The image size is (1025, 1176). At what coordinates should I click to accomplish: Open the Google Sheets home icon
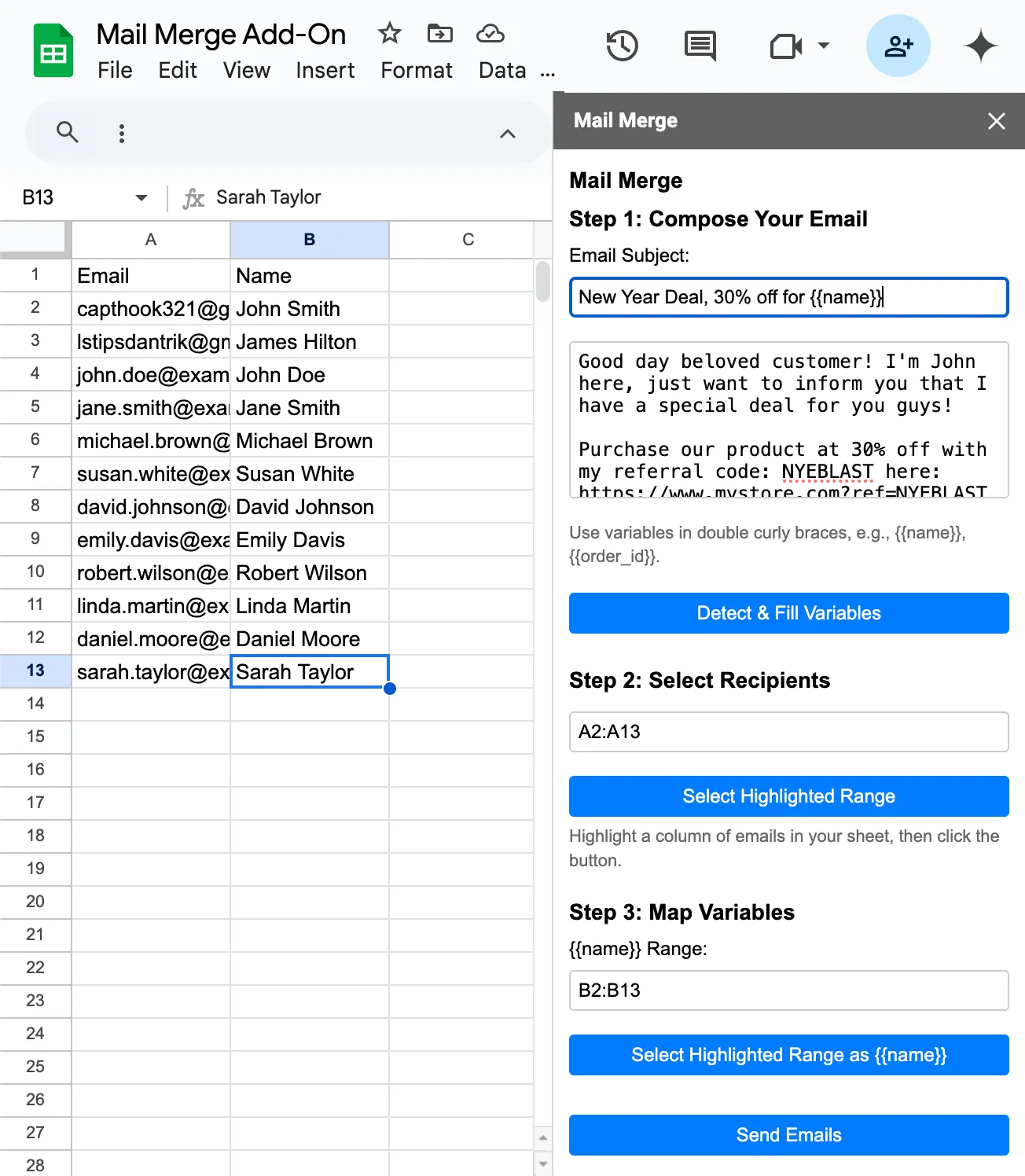pyautogui.click(x=53, y=52)
